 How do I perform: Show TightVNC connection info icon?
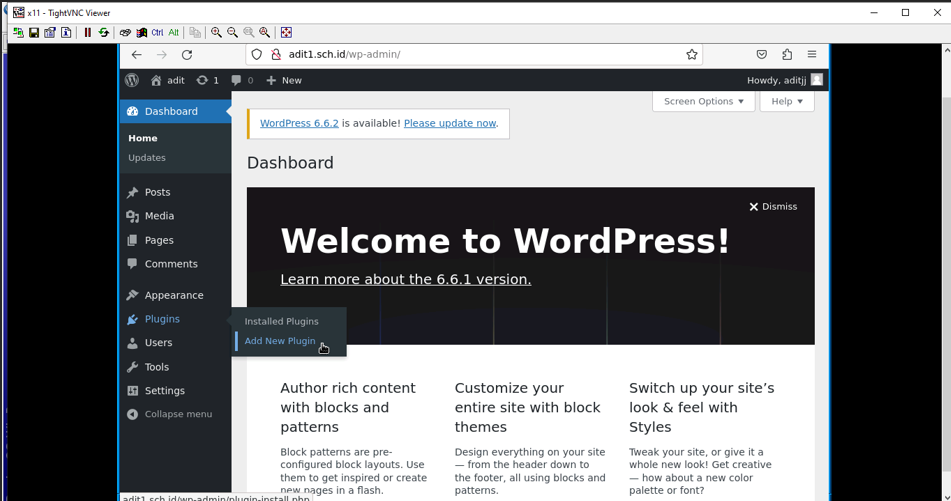(x=66, y=33)
